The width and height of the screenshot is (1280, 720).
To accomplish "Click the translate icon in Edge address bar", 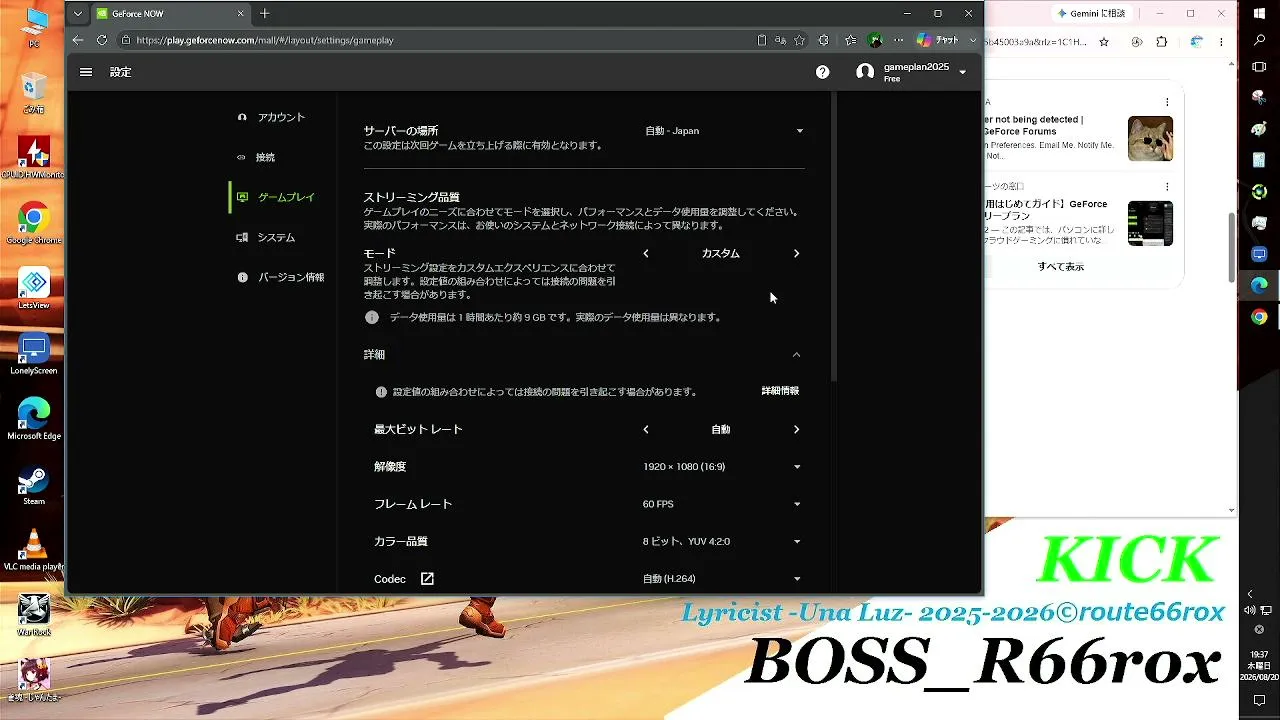I will (x=780, y=40).
